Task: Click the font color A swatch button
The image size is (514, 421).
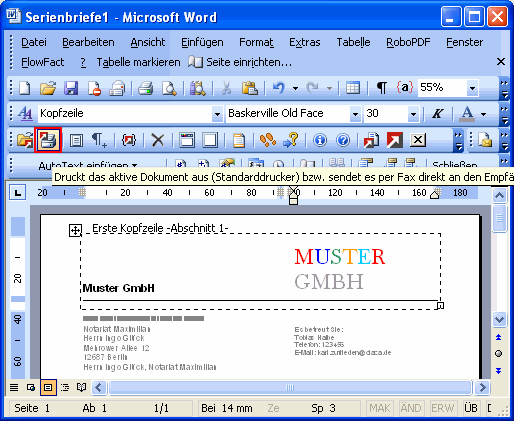Action: click(467, 114)
